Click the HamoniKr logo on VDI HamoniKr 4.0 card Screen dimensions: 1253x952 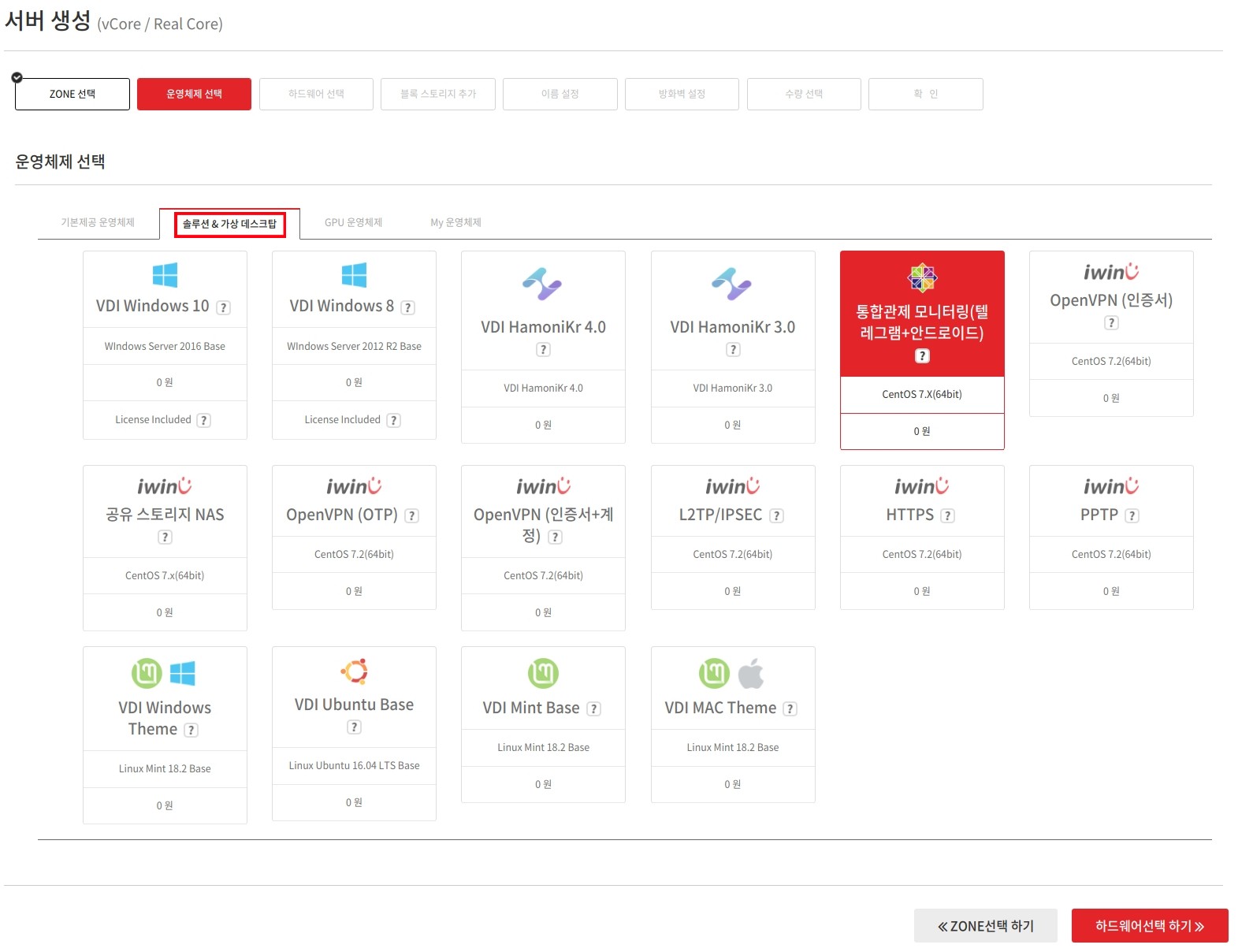pos(542,284)
